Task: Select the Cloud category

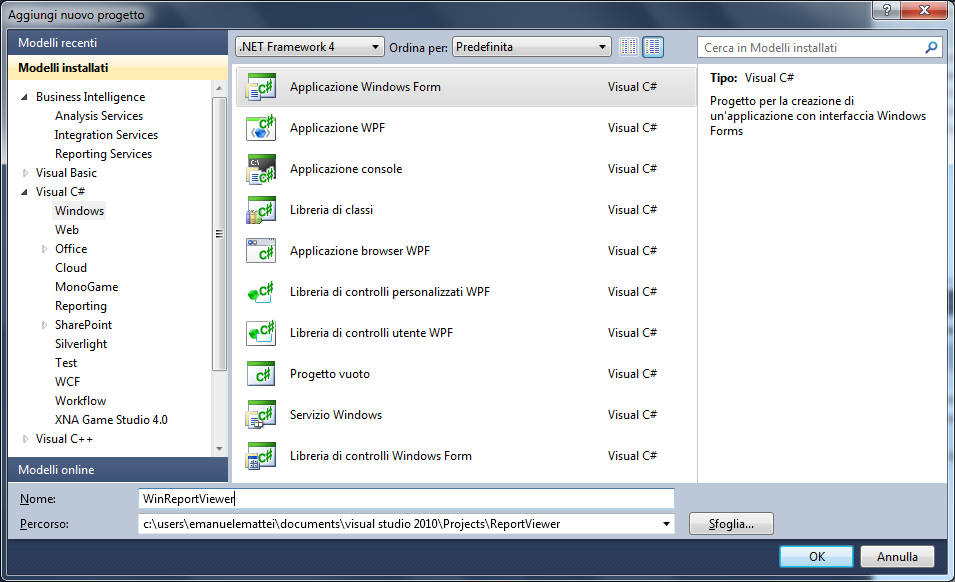Action: [71, 268]
